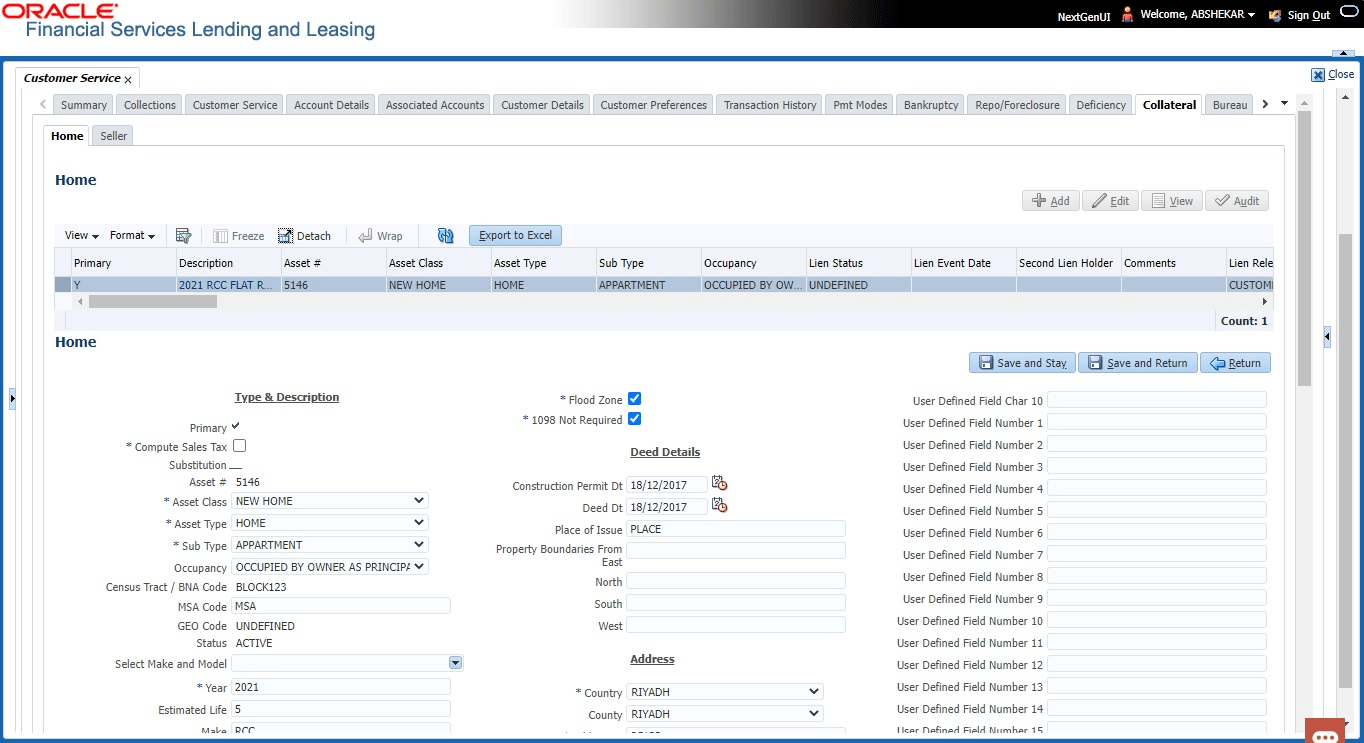Open the Account Details tab
1364x743 pixels.
(332, 105)
